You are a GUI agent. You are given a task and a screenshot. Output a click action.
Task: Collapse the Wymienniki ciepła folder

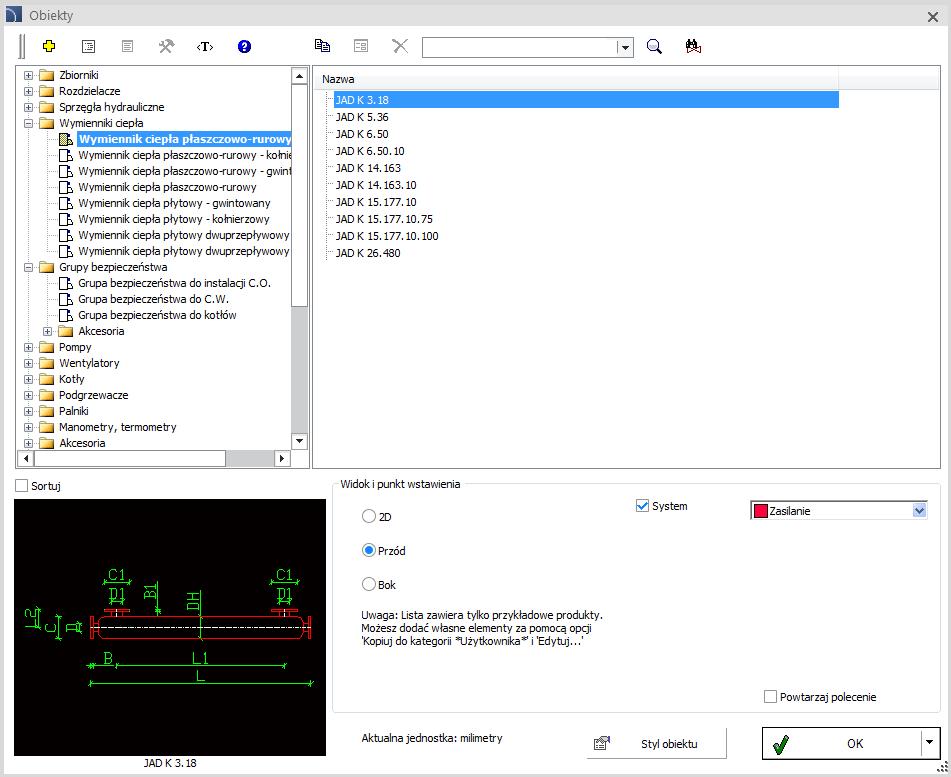click(29, 123)
